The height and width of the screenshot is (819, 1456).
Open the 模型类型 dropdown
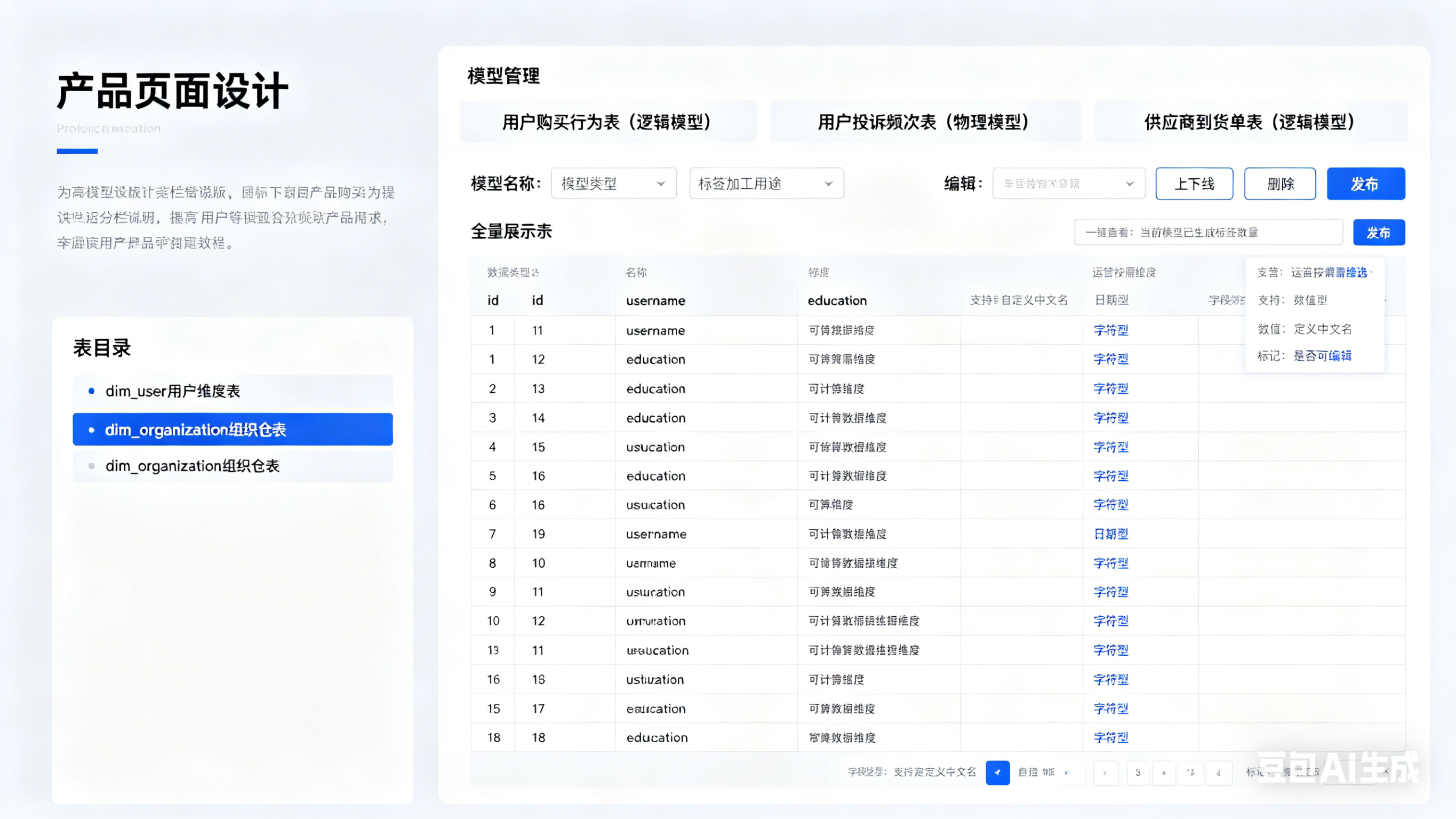(613, 183)
